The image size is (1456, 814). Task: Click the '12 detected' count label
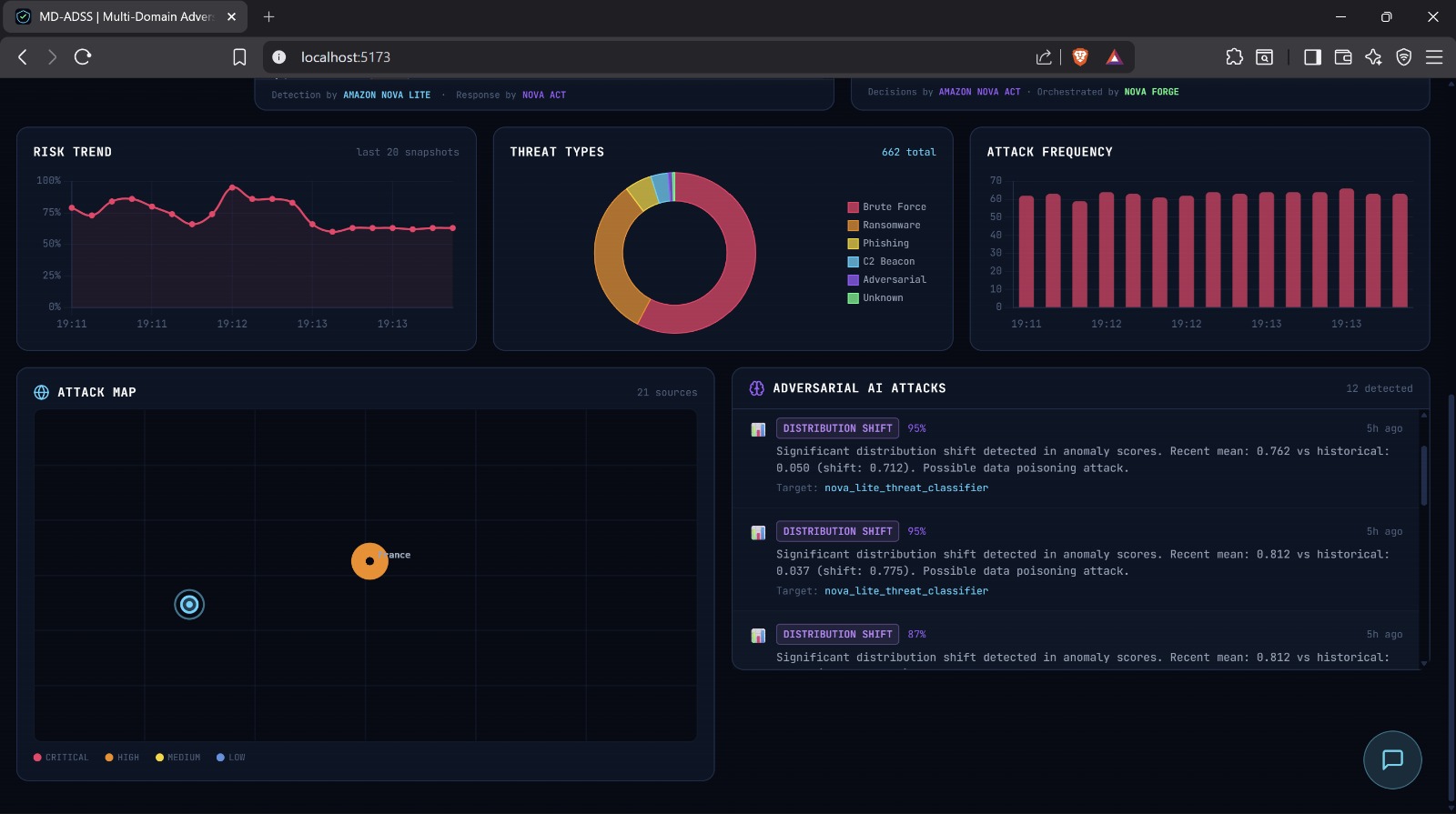[1380, 389]
